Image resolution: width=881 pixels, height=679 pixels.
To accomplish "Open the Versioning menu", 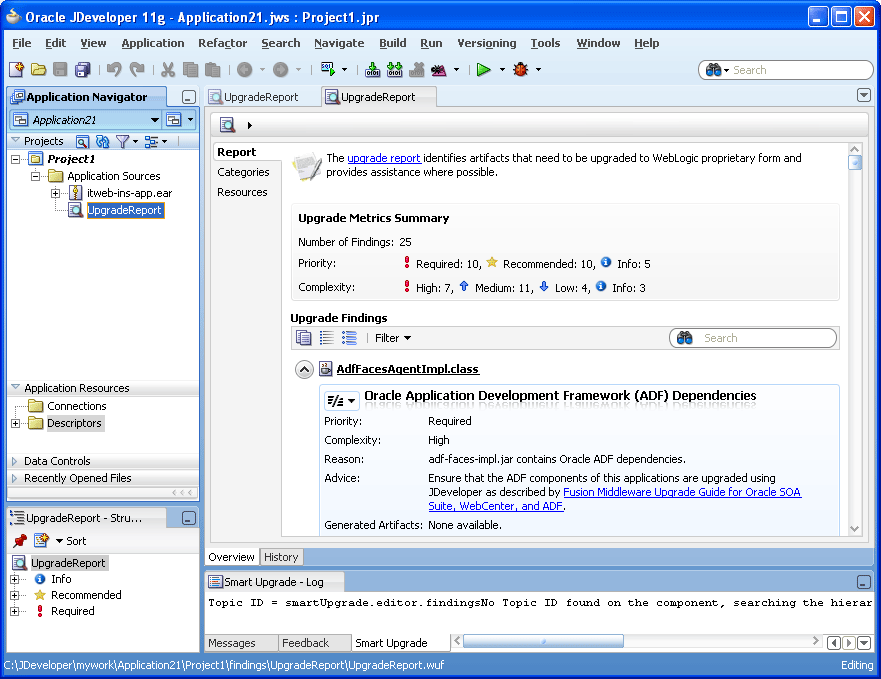I will click(487, 43).
